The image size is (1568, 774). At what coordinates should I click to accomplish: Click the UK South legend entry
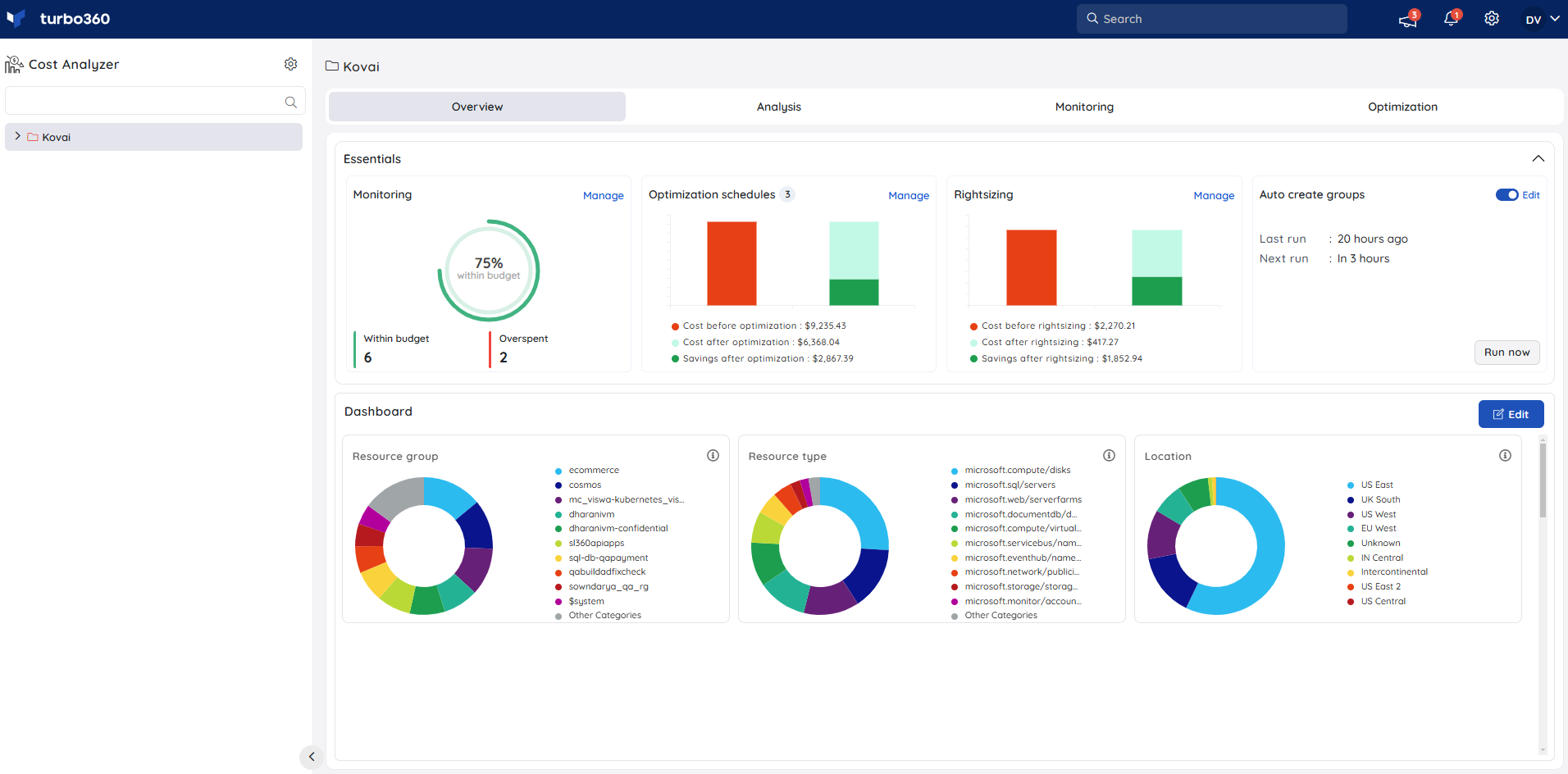pyautogui.click(x=1374, y=500)
